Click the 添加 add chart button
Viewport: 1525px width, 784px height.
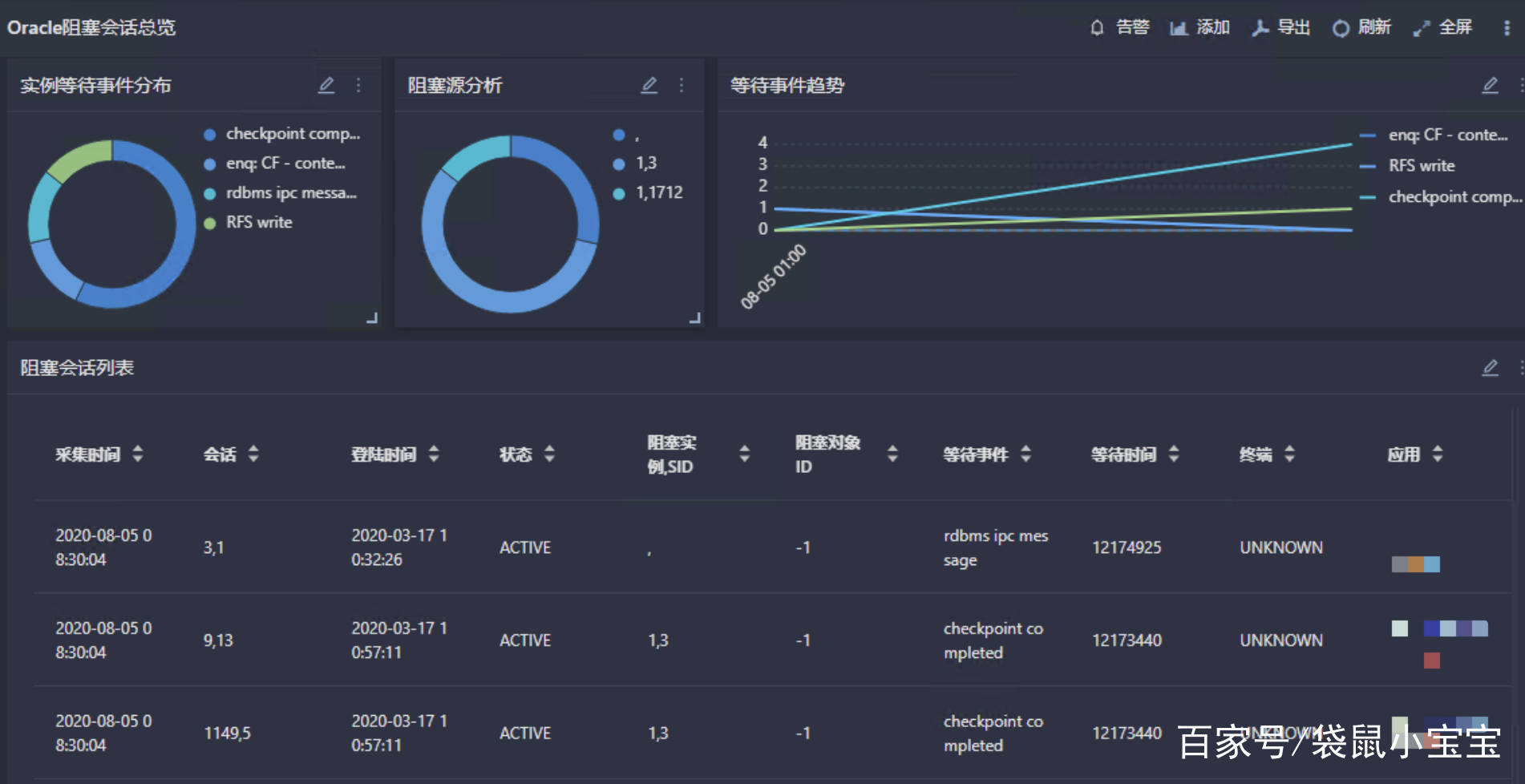pos(1199,27)
